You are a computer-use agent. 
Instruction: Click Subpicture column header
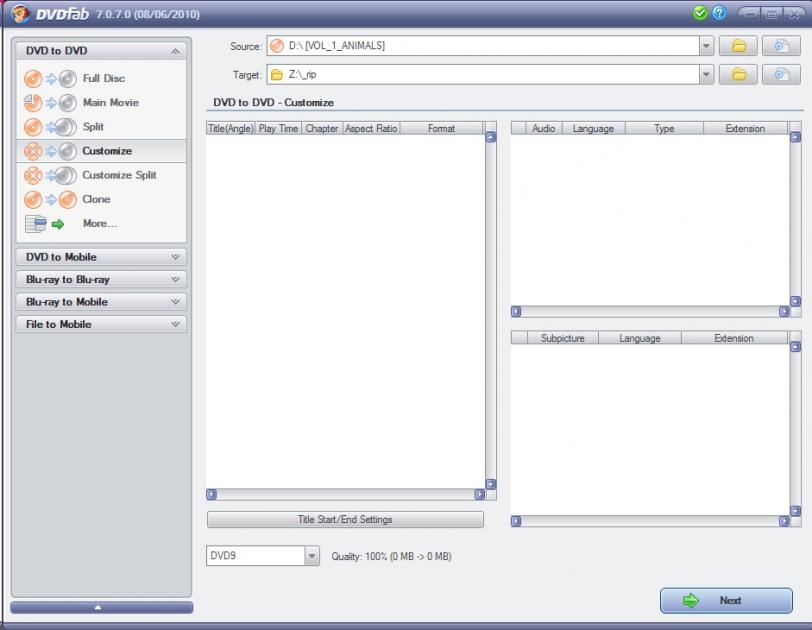562,338
